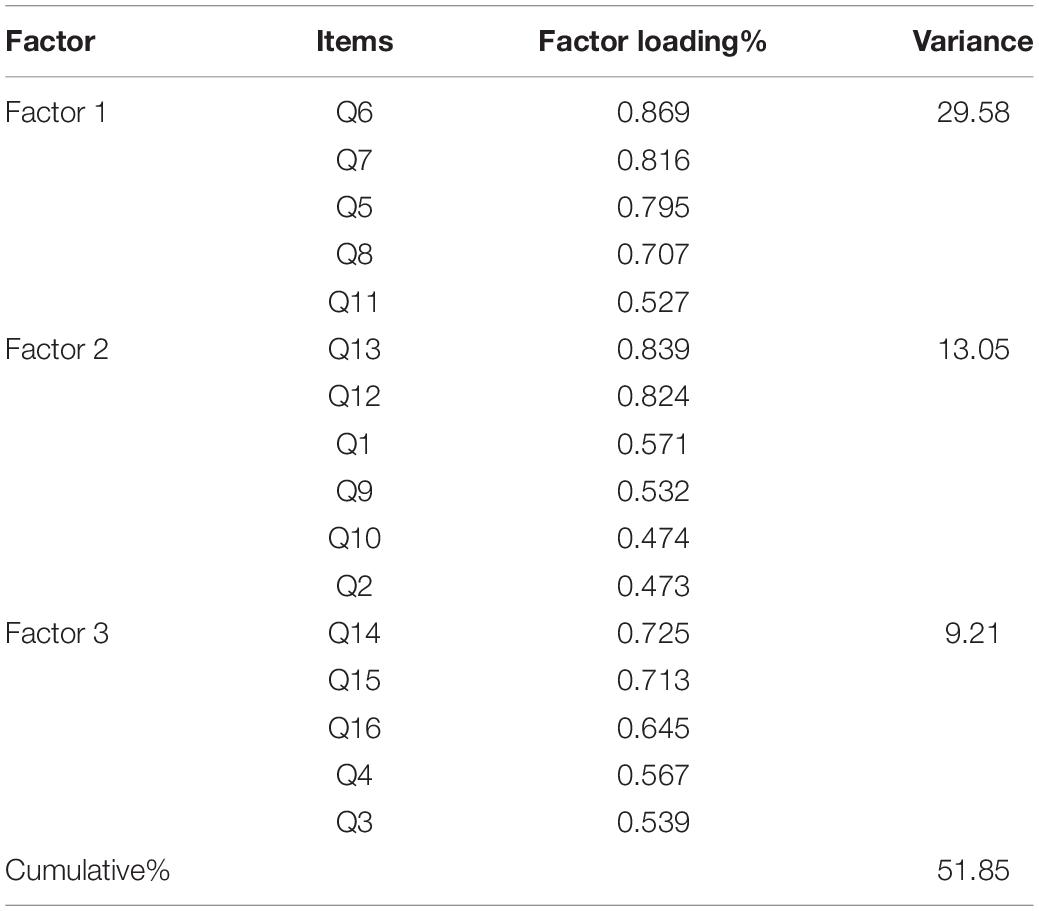Image resolution: width=1039 pixels, height=911 pixels.
Task: Select item Q14 cell
Action: 355,633
